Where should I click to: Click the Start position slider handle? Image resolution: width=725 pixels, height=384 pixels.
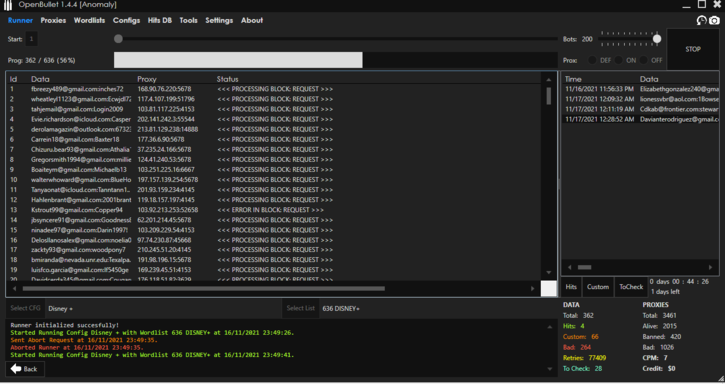tap(118, 39)
